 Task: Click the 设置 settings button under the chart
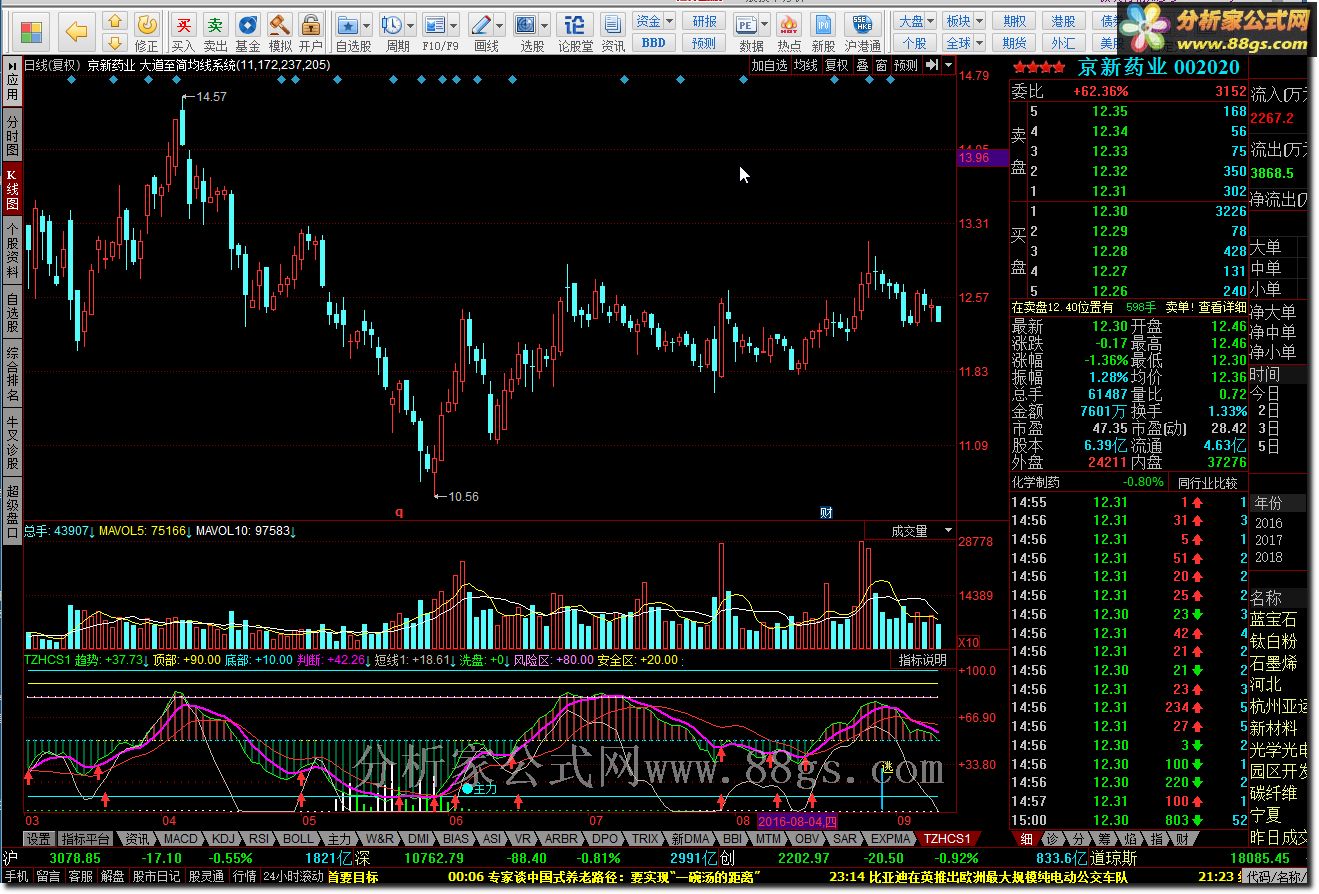(x=38, y=839)
